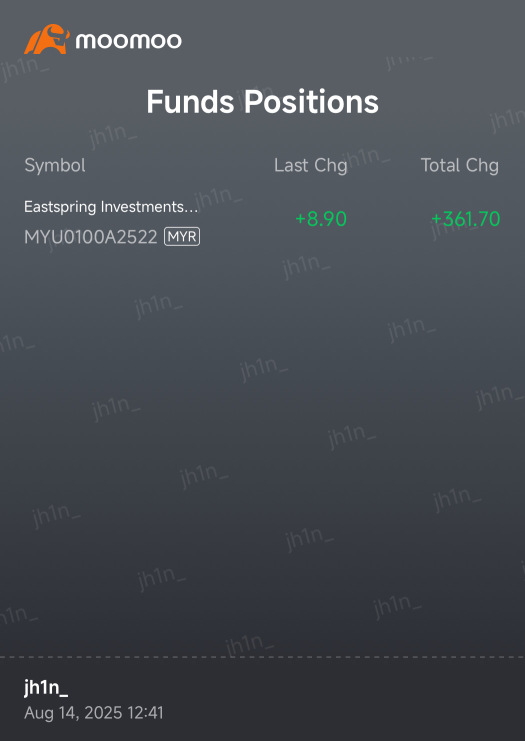525x741 pixels.
Task: Click the Funds Positions heading
Action: point(262,101)
